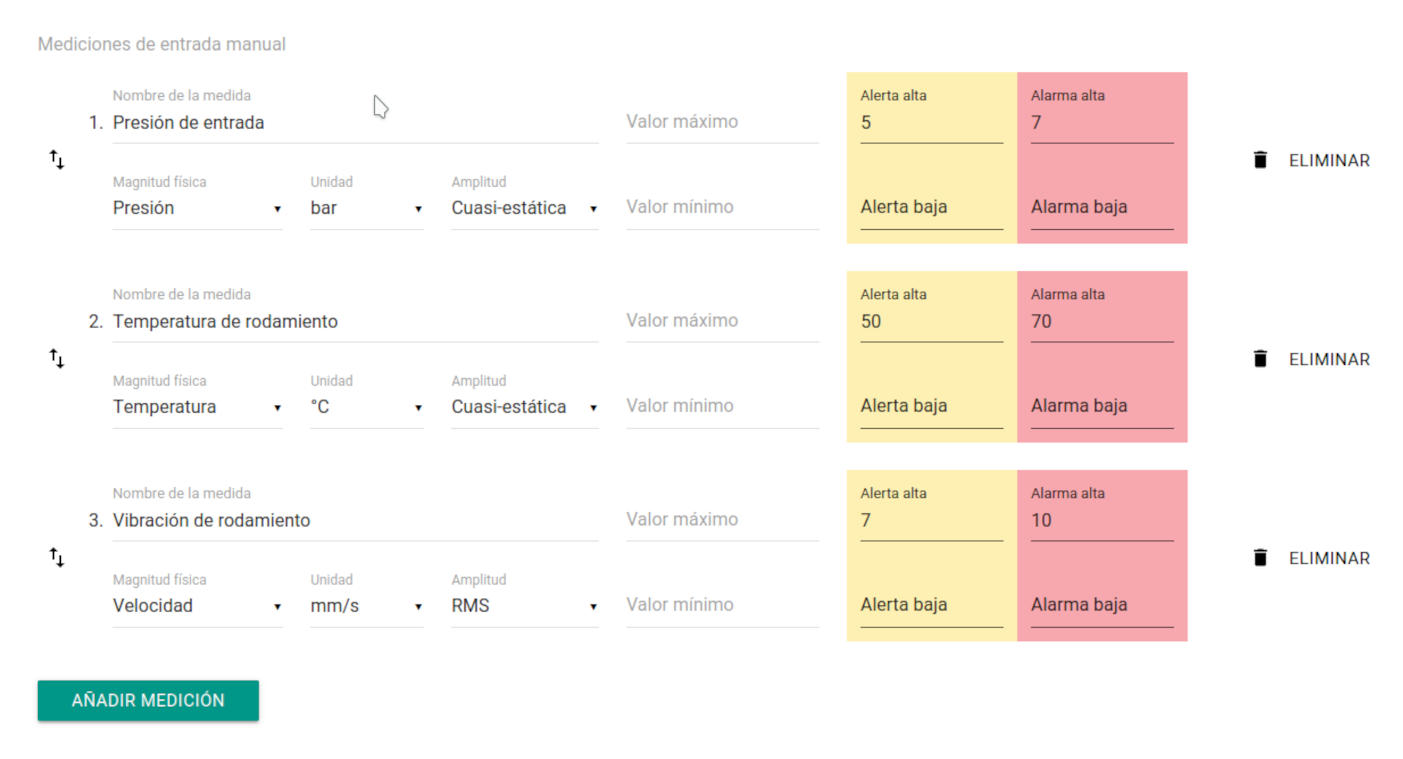Open the Presión magnitud física dropdown
The height and width of the screenshot is (759, 1403).
[x=197, y=208]
